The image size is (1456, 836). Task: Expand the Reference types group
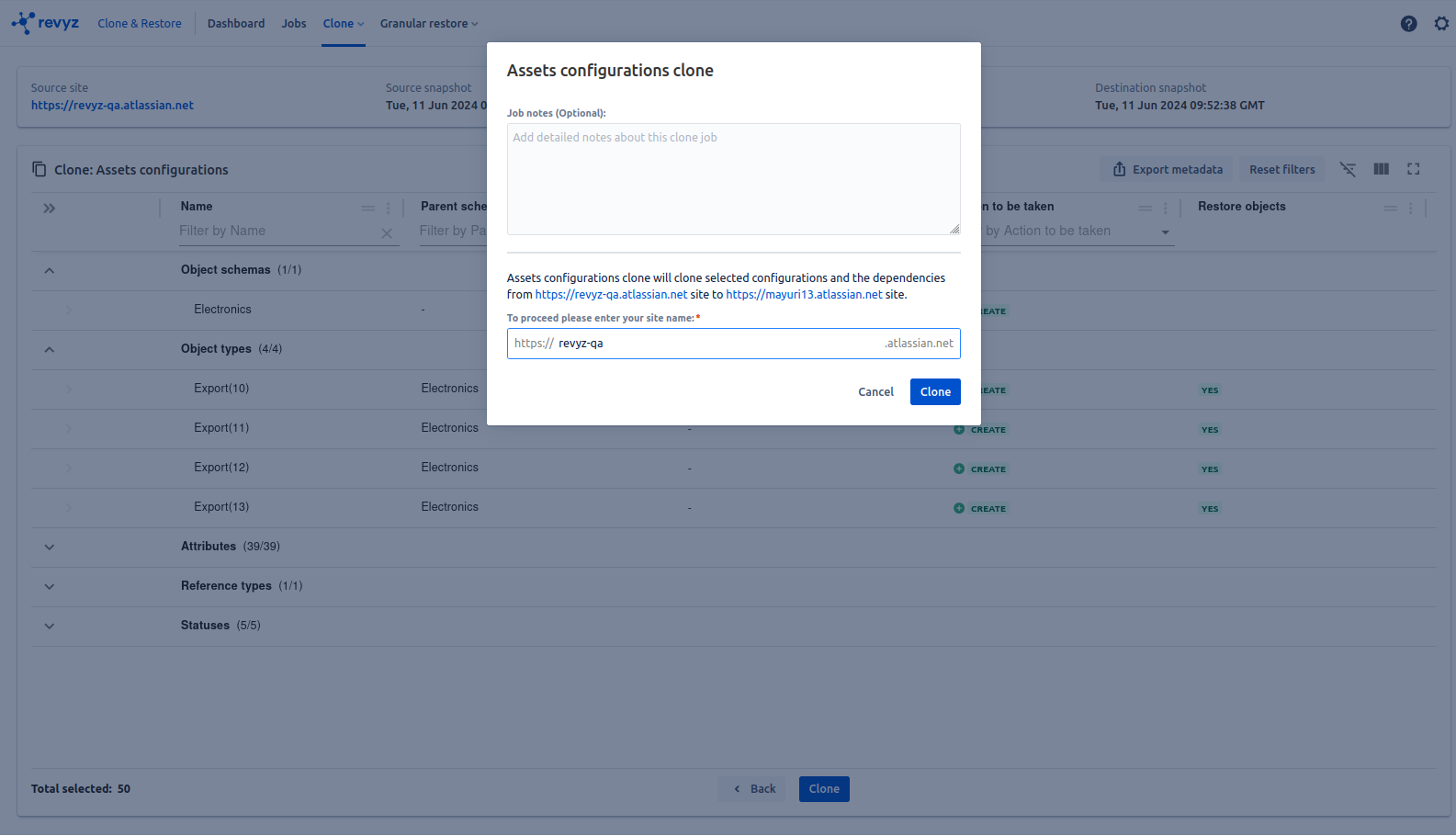[50, 587]
